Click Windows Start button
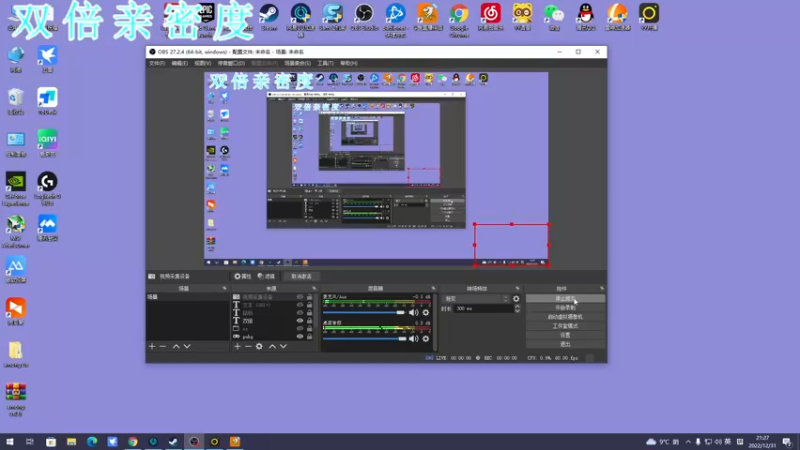This screenshot has width=800, height=450. tap(9, 441)
